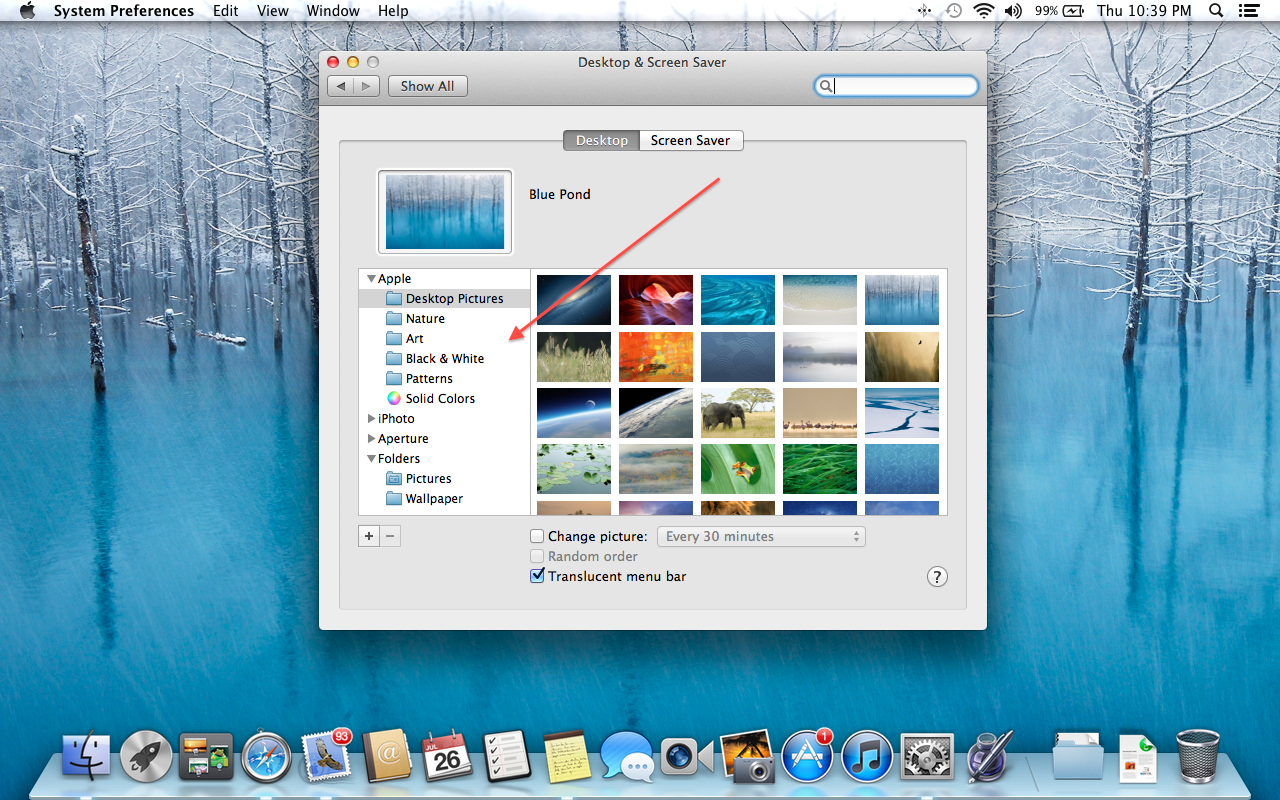
Task: Open Contacts address book in Dock
Action: 387,756
